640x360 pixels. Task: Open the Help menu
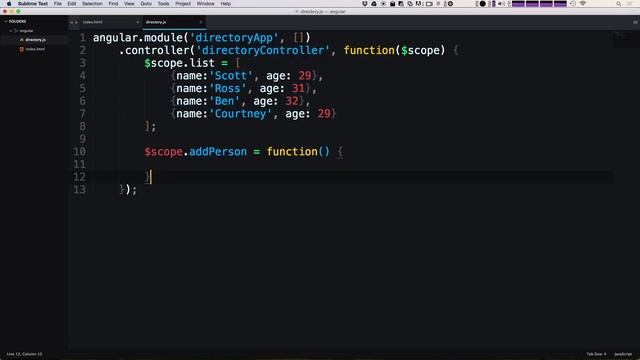226,4
